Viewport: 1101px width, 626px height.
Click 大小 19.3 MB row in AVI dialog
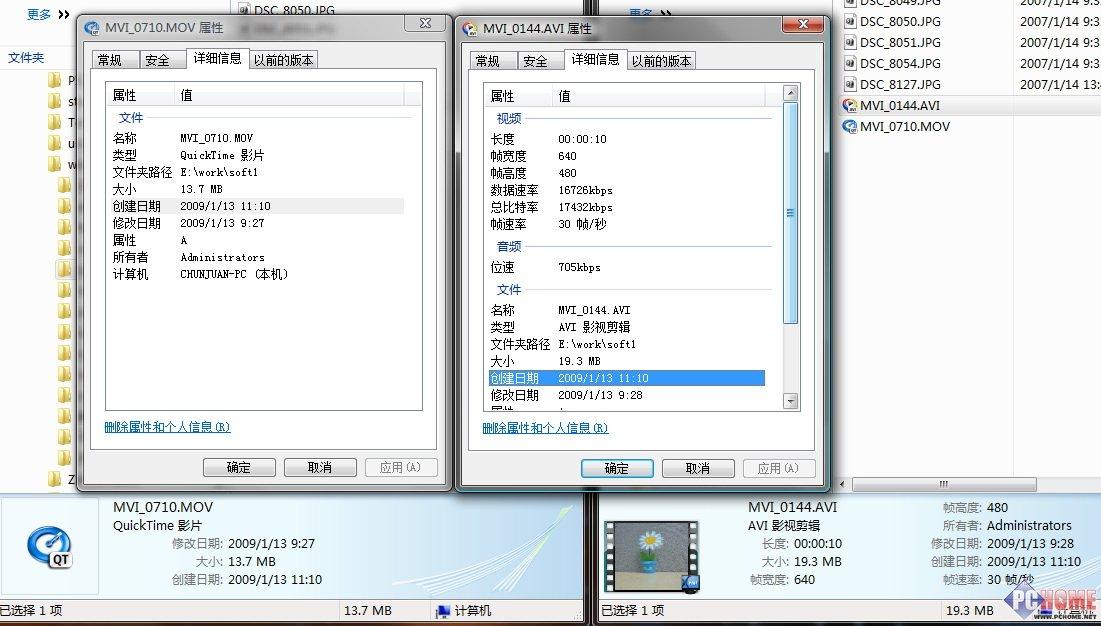[626, 361]
